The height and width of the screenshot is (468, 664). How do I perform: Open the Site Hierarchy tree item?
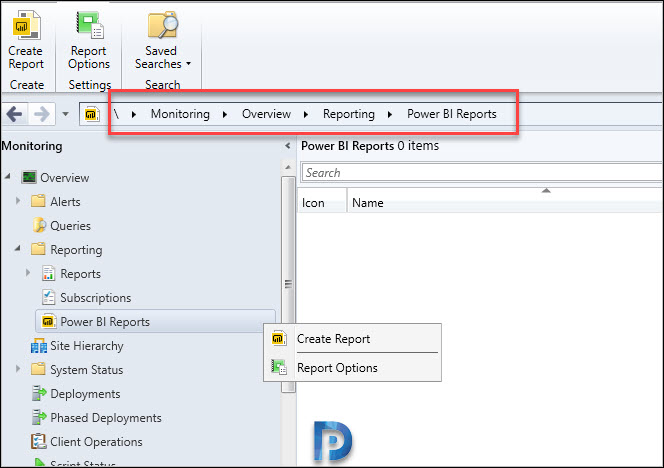(x=87, y=346)
